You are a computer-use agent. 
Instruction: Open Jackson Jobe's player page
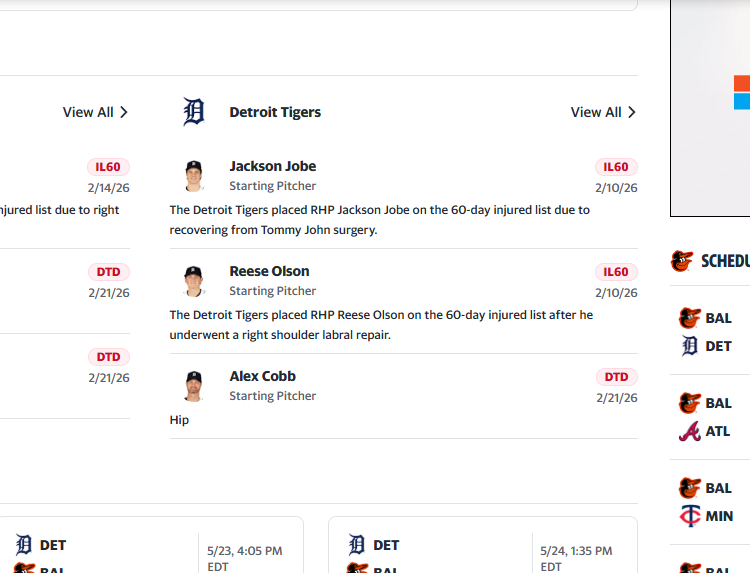coord(272,167)
